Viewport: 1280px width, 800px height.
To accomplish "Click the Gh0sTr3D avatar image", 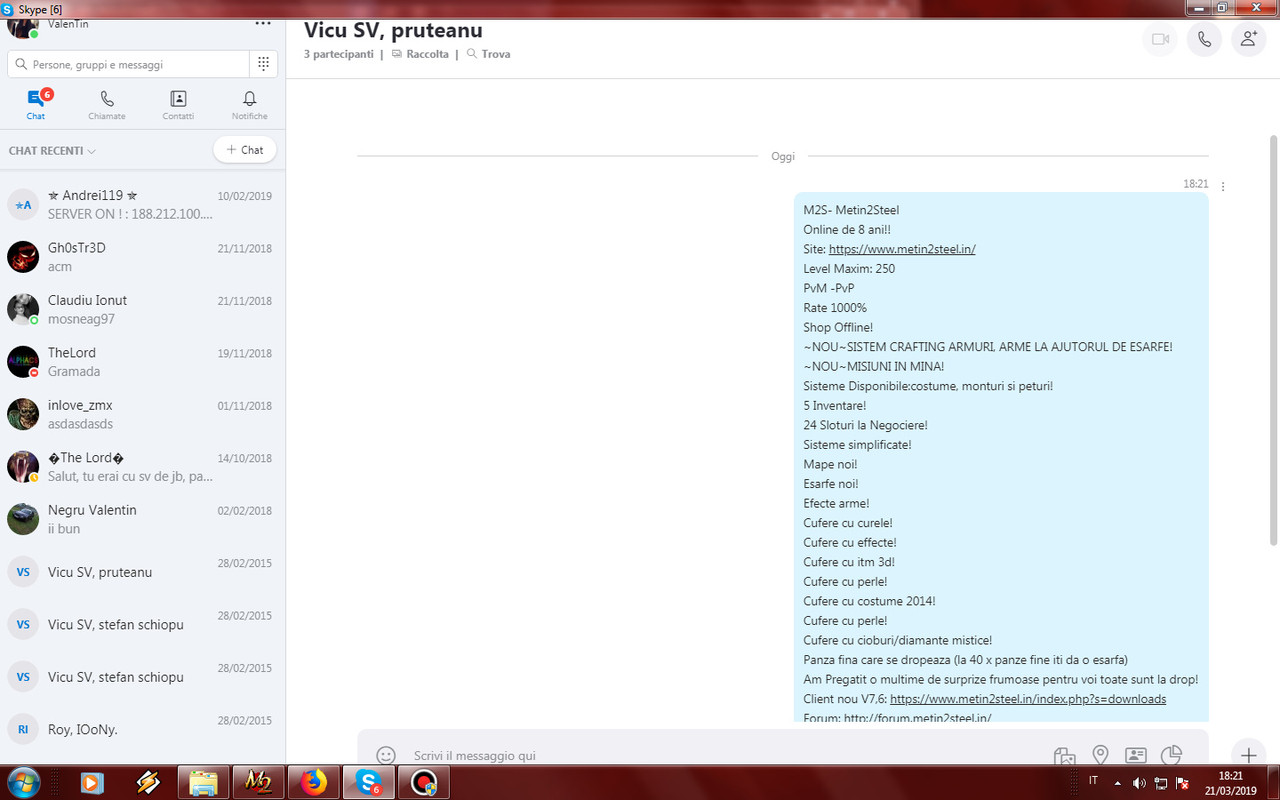I will point(23,257).
